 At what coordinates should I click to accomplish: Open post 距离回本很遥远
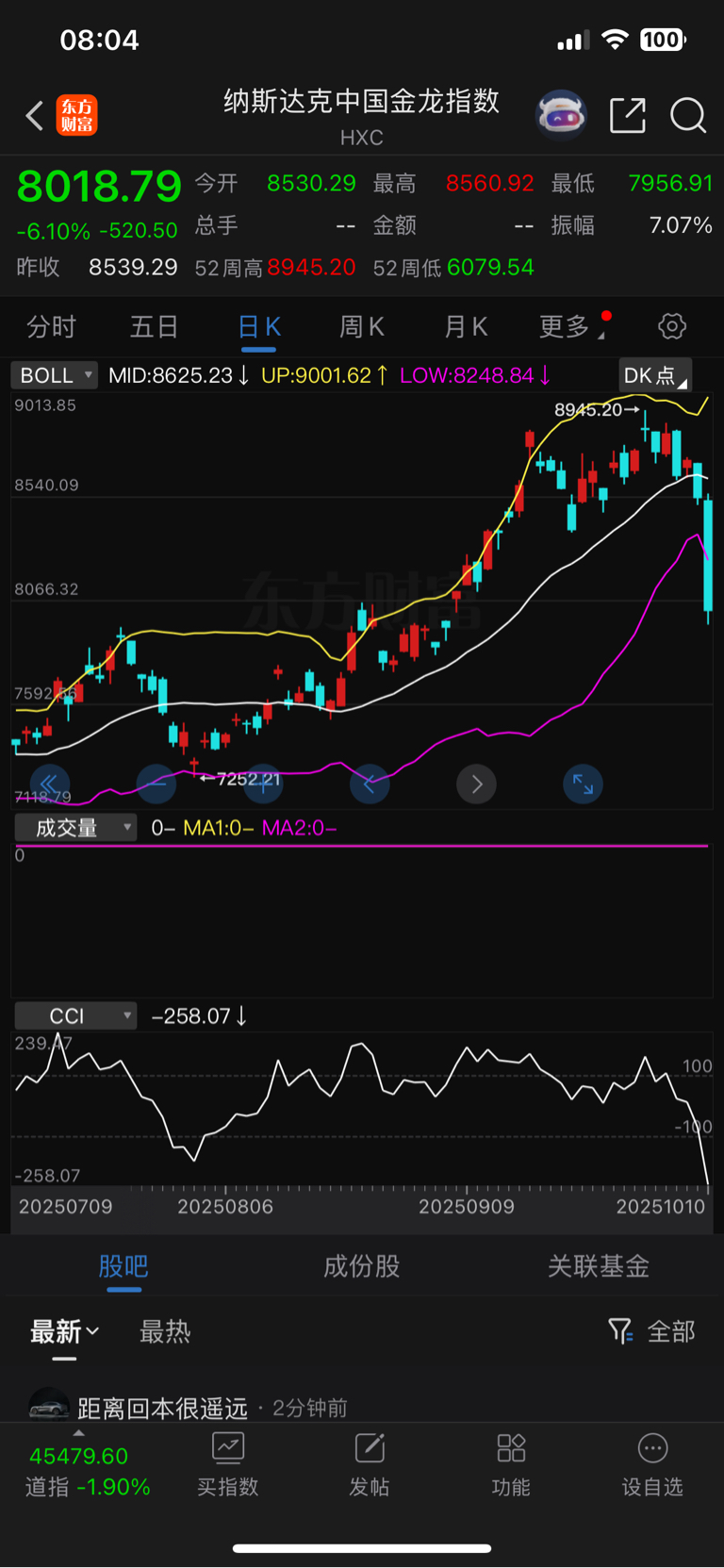162,1408
